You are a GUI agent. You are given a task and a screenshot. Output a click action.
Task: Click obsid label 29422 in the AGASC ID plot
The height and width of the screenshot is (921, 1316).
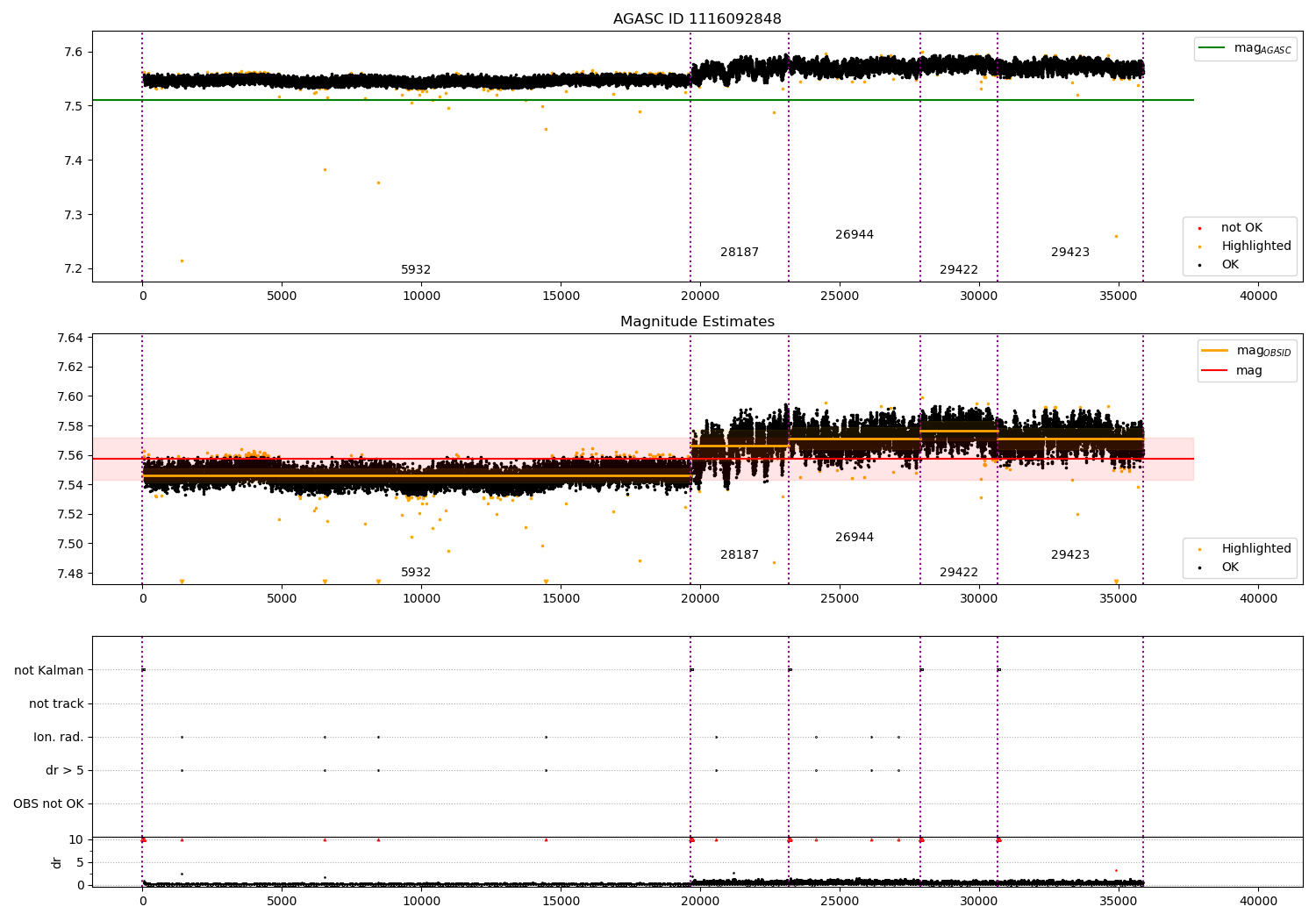click(959, 270)
